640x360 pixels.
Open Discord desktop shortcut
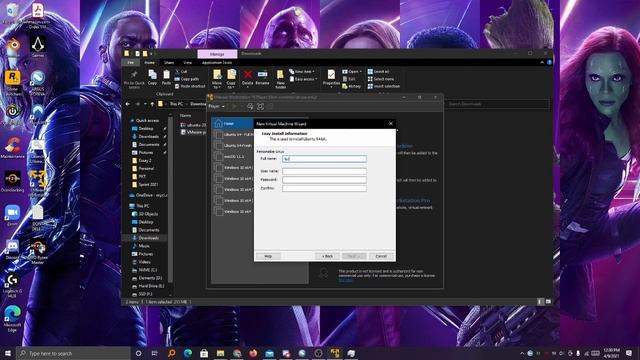tap(12, 249)
